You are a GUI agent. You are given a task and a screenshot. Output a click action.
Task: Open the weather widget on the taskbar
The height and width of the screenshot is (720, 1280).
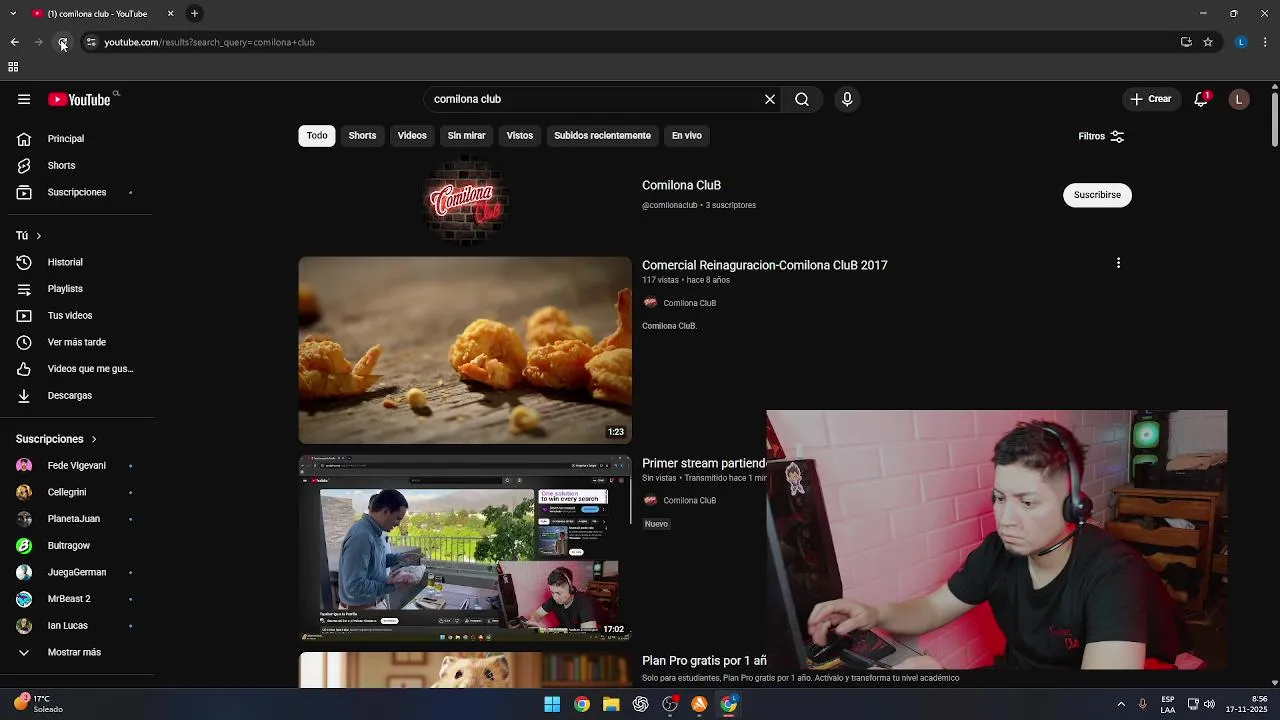click(x=38, y=703)
